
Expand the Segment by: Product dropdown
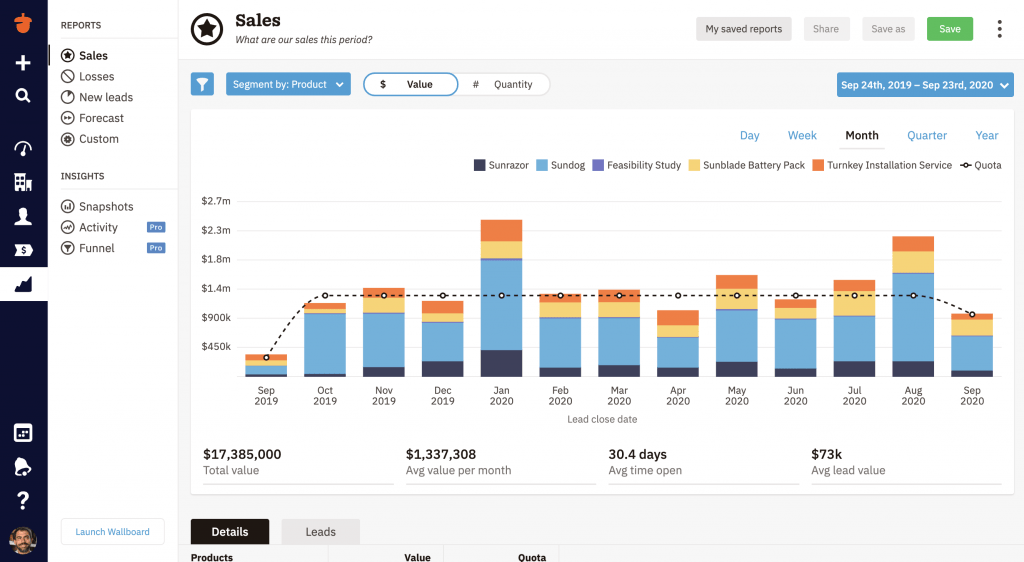[288, 85]
